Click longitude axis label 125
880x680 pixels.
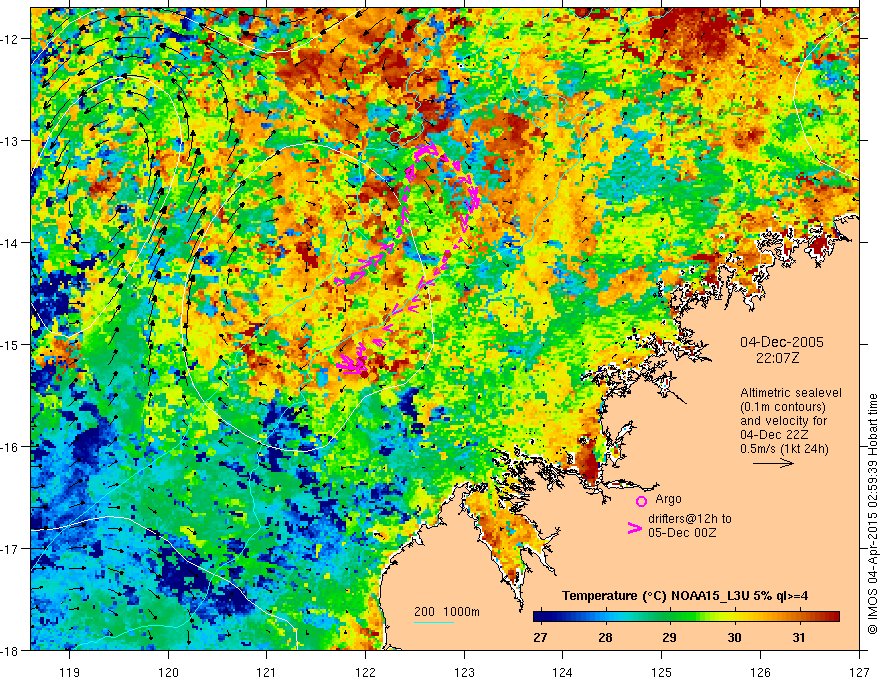(x=662, y=672)
